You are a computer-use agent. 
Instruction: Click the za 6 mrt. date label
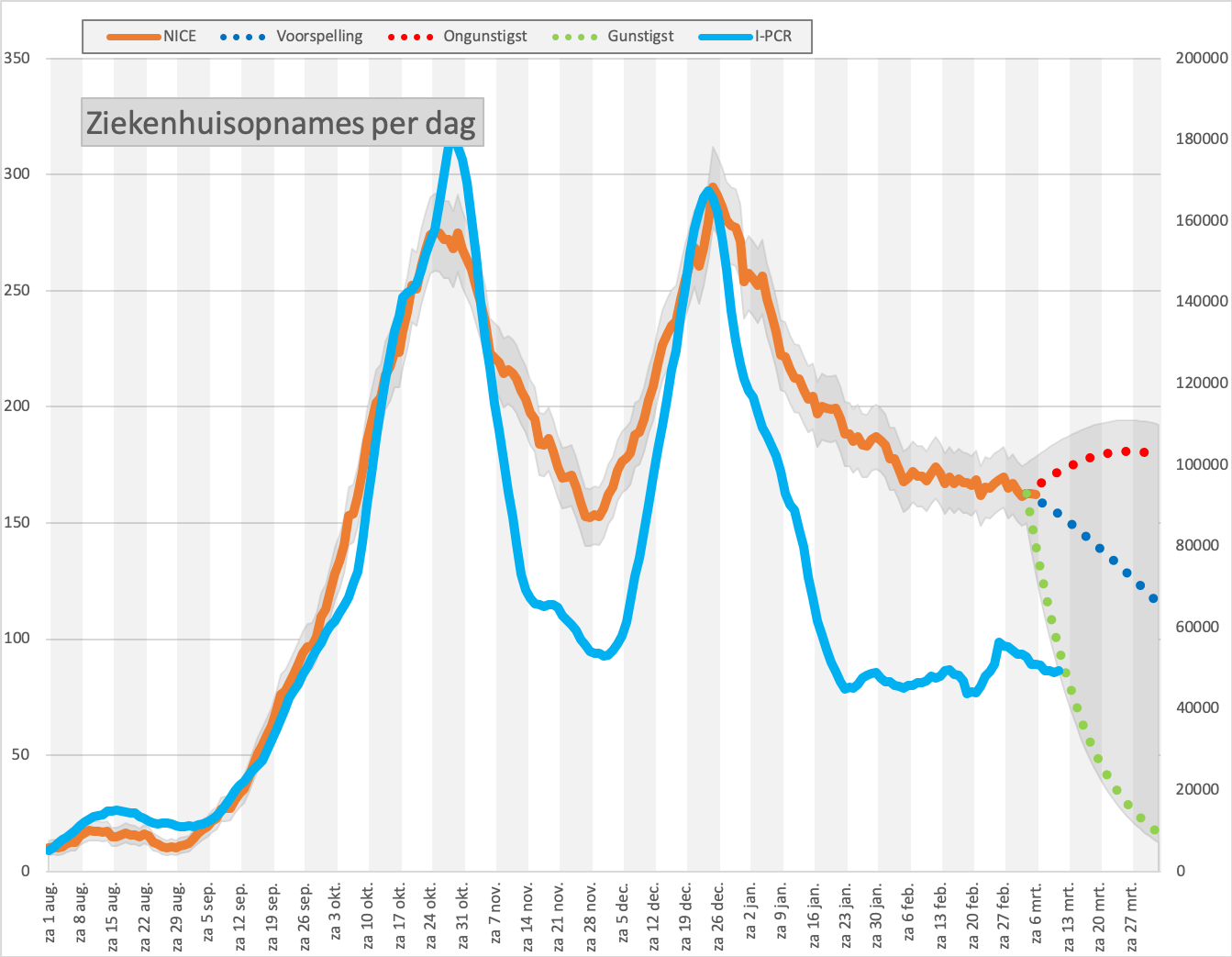click(x=1037, y=913)
